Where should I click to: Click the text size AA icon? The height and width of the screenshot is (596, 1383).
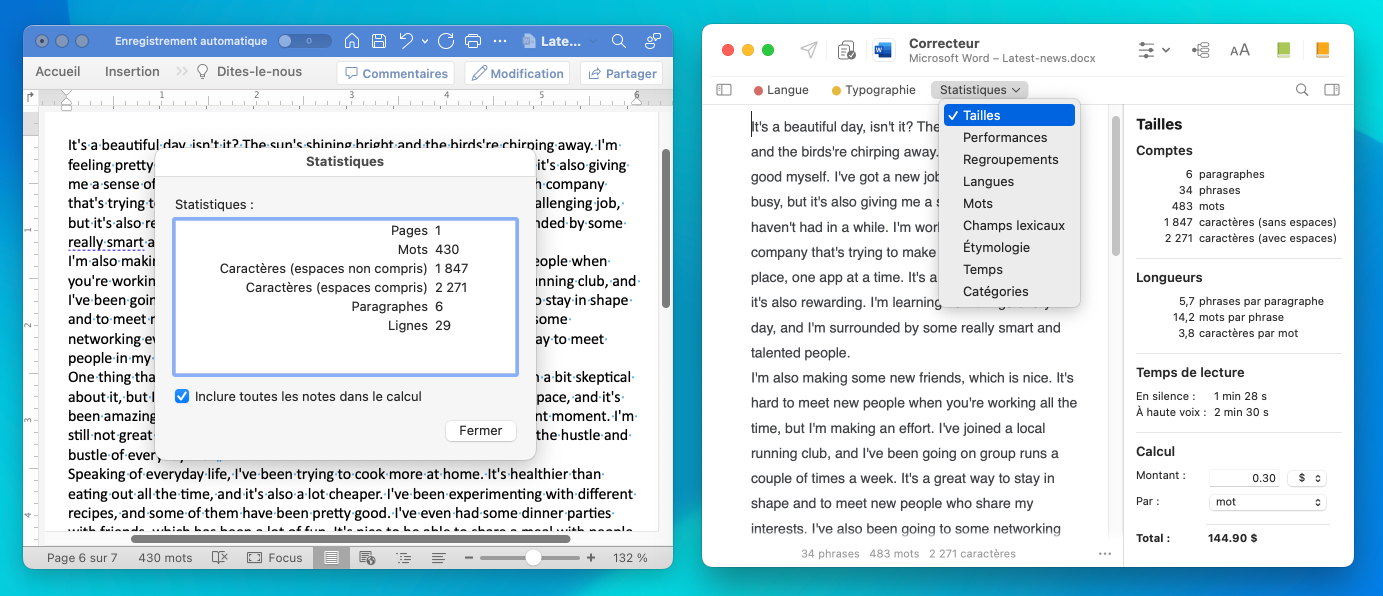click(1239, 50)
